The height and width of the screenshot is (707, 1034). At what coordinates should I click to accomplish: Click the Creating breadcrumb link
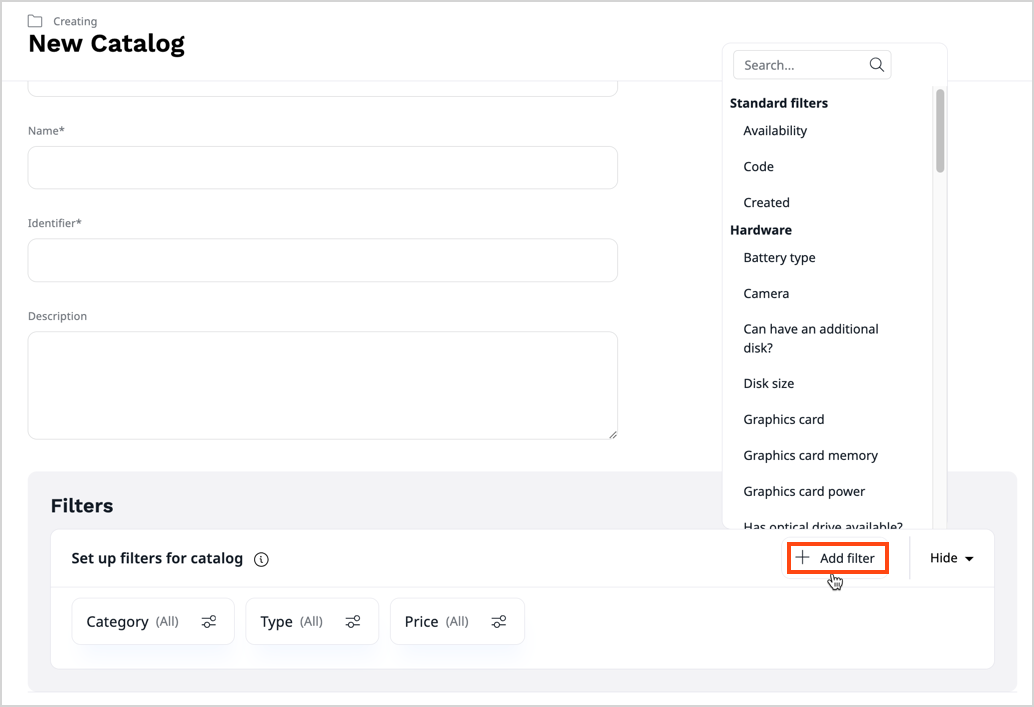(x=75, y=20)
